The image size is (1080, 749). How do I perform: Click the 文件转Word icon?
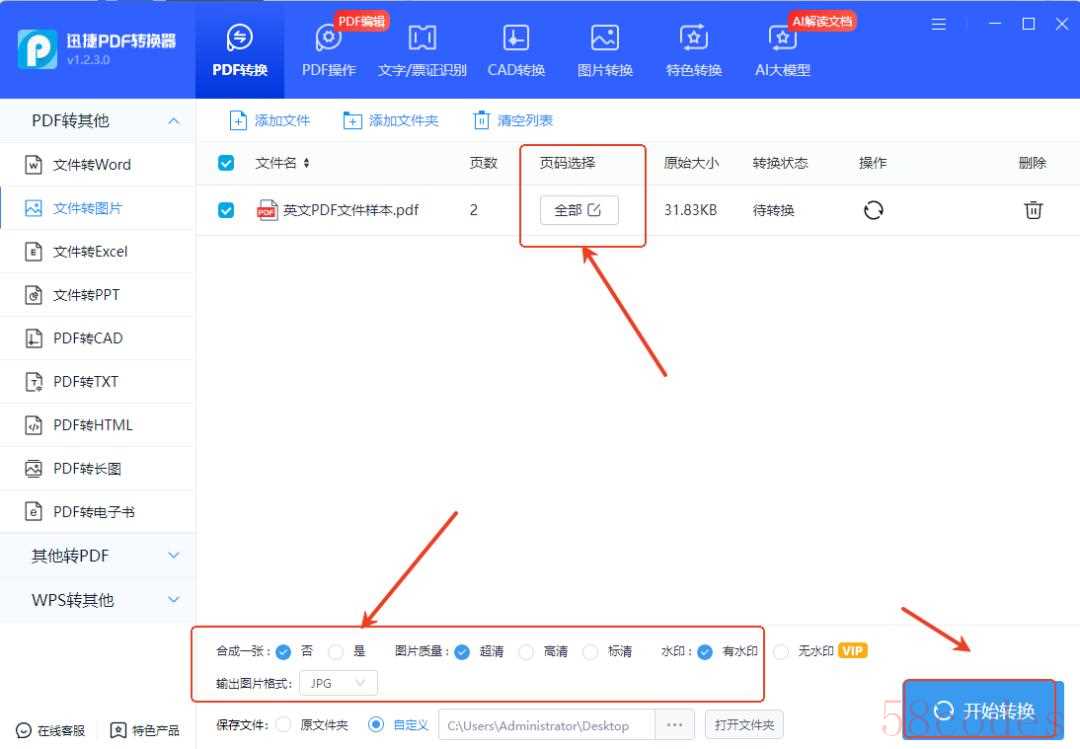tap(34, 165)
